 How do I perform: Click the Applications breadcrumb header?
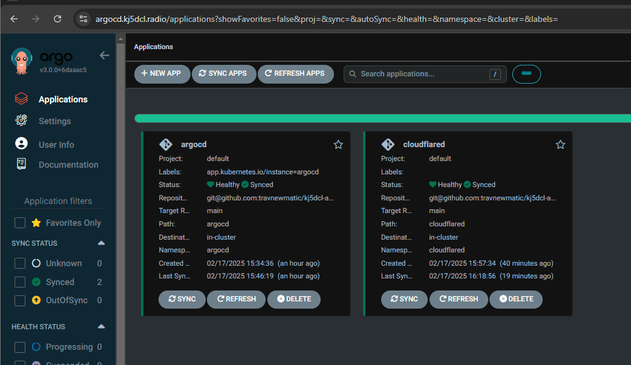point(153,47)
